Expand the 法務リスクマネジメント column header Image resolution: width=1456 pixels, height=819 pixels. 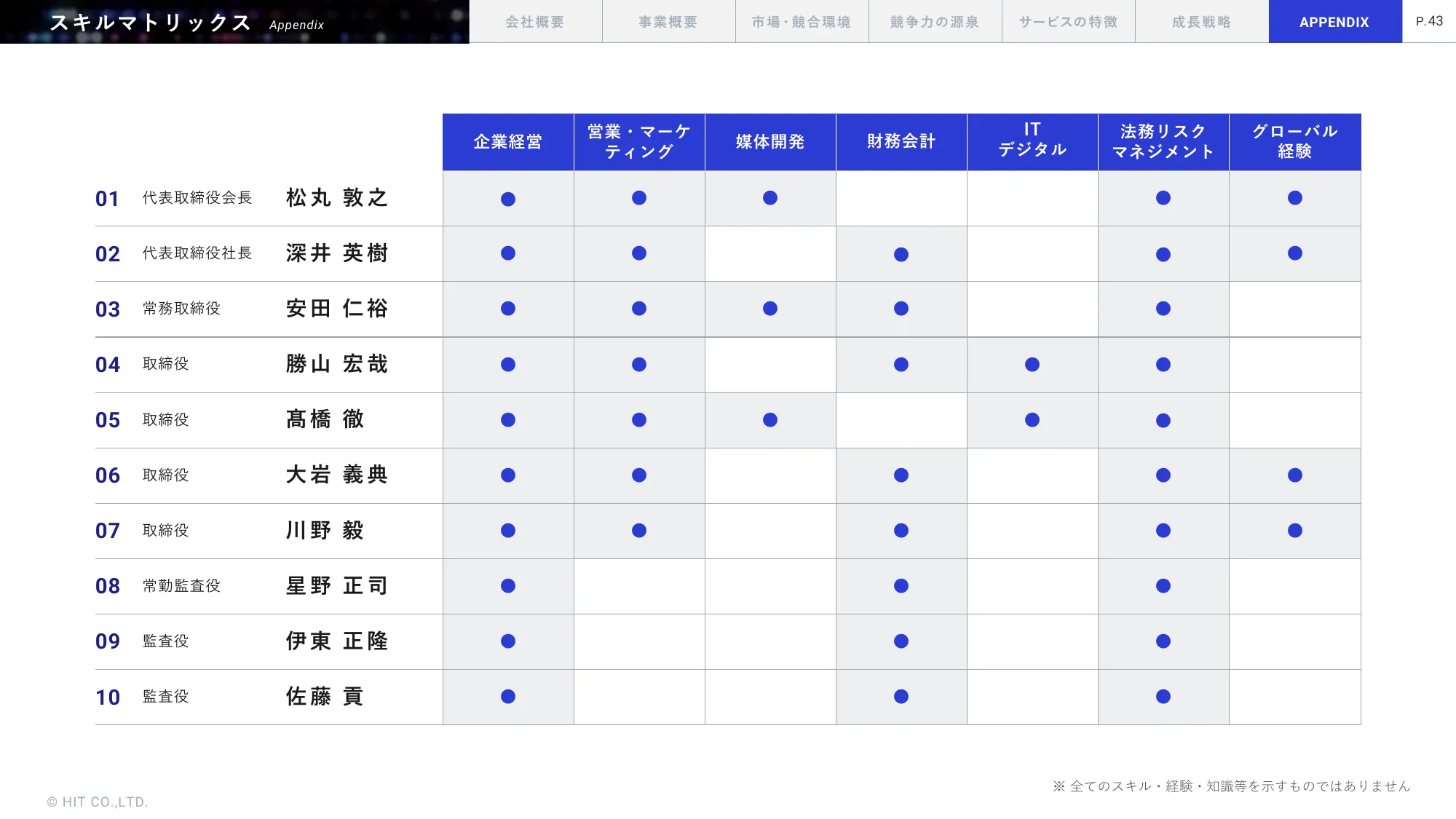pos(1163,141)
